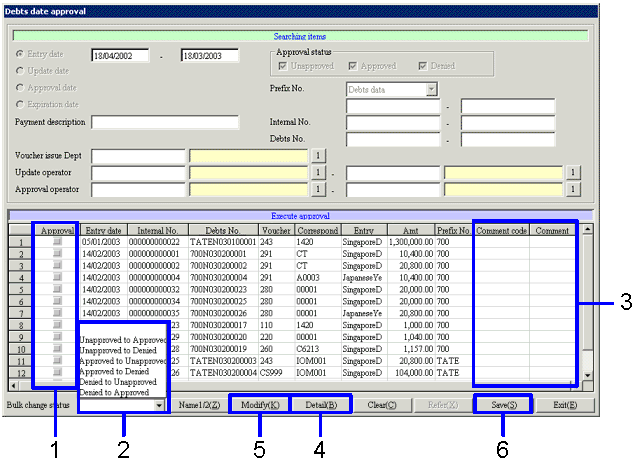
Task: Choose Unapproved to Approved option
Action: click(x=123, y=340)
